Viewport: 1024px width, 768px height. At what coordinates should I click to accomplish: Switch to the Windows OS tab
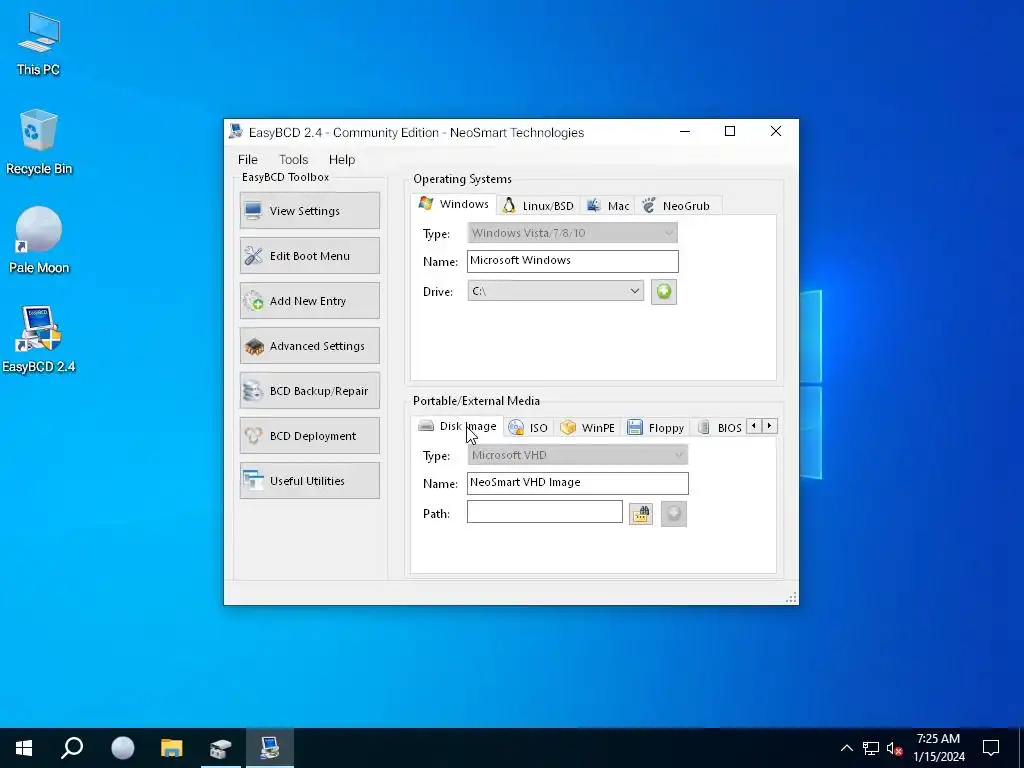click(454, 204)
